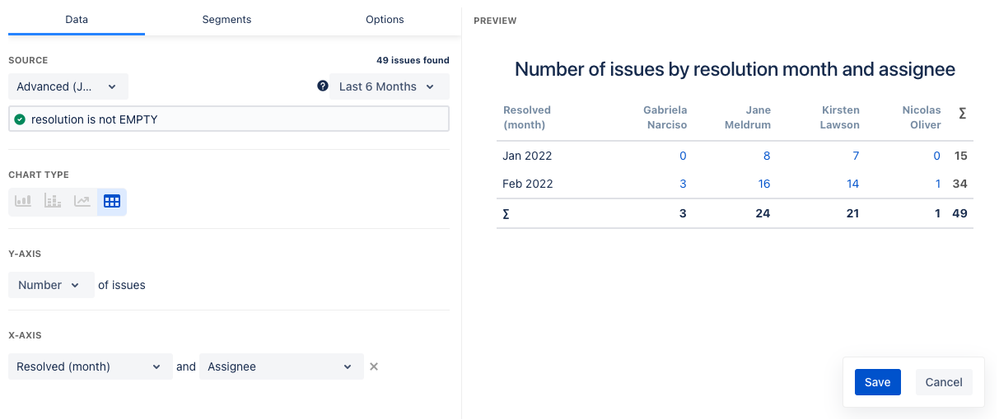999x420 pixels.
Task: Click the Jan 2022 row label
Action: pyautogui.click(x=527, y=156)
